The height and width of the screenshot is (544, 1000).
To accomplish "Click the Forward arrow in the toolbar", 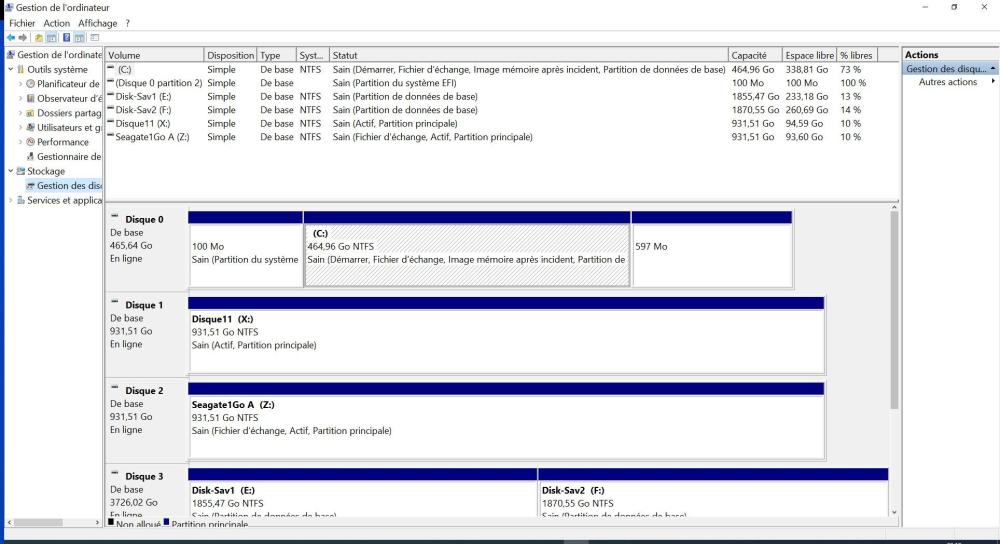I will pyautogui.click(x=23, y=38).
